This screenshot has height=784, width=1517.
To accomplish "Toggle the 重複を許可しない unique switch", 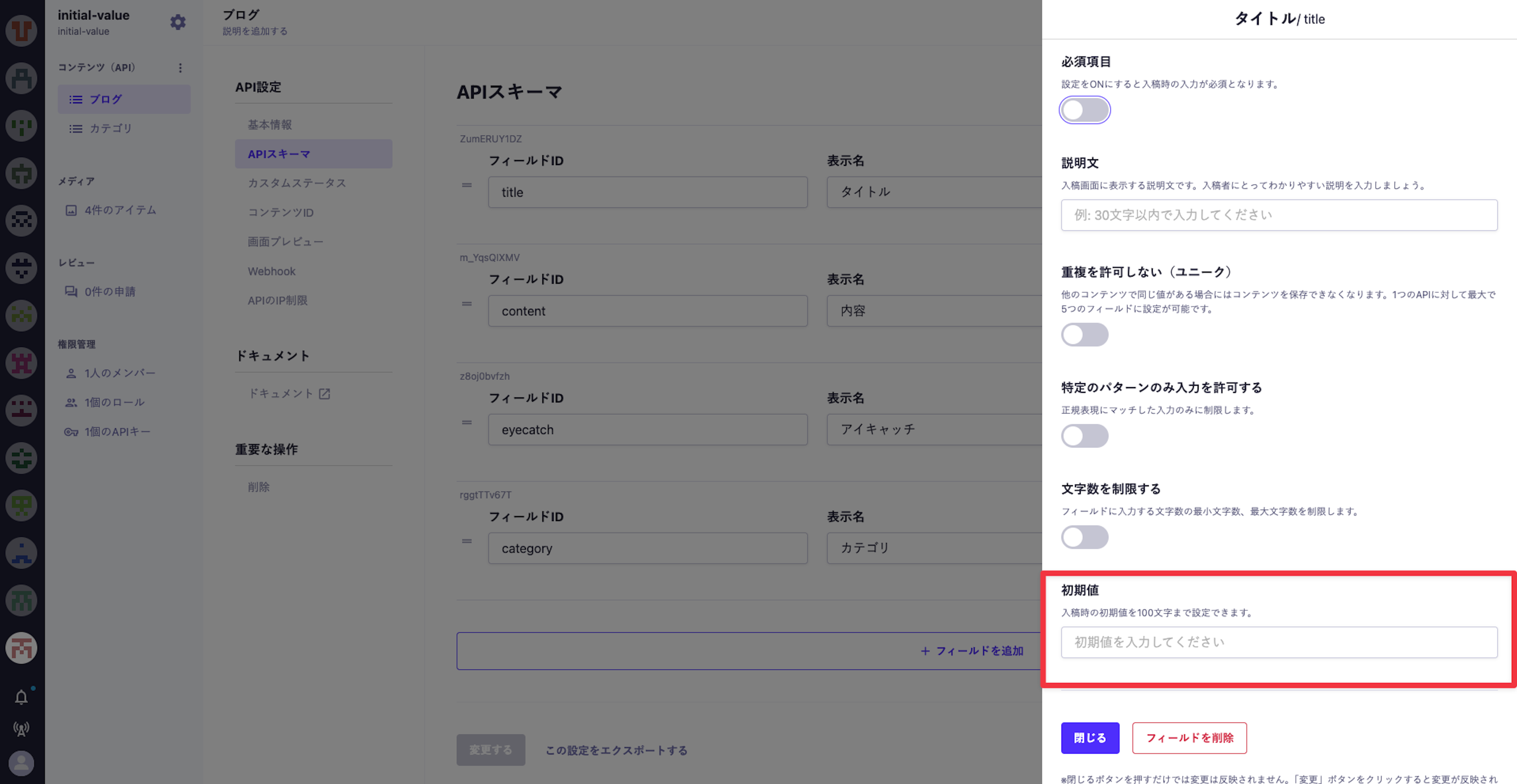I will (x=1085, y=335).
